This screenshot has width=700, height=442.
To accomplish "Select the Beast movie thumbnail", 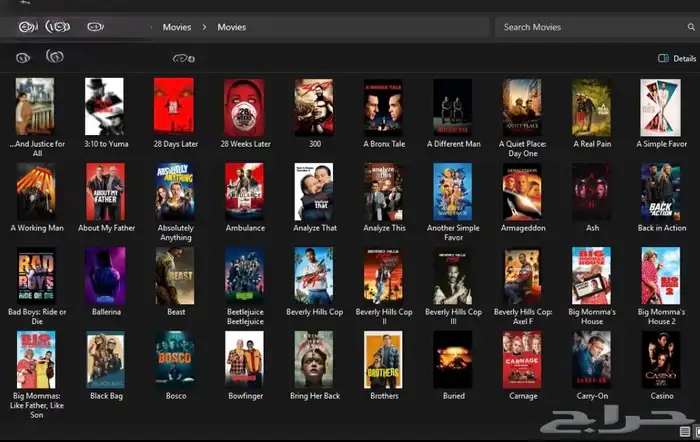I will (175, 275).
